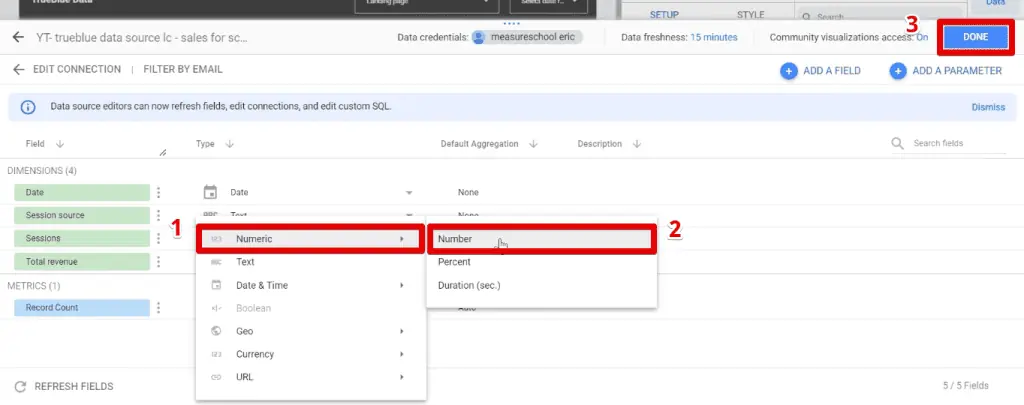This screenshot has height=405, width=1024.
Task: Click REFRESH FIELDS at the bottom
Action: coord(64,386)
